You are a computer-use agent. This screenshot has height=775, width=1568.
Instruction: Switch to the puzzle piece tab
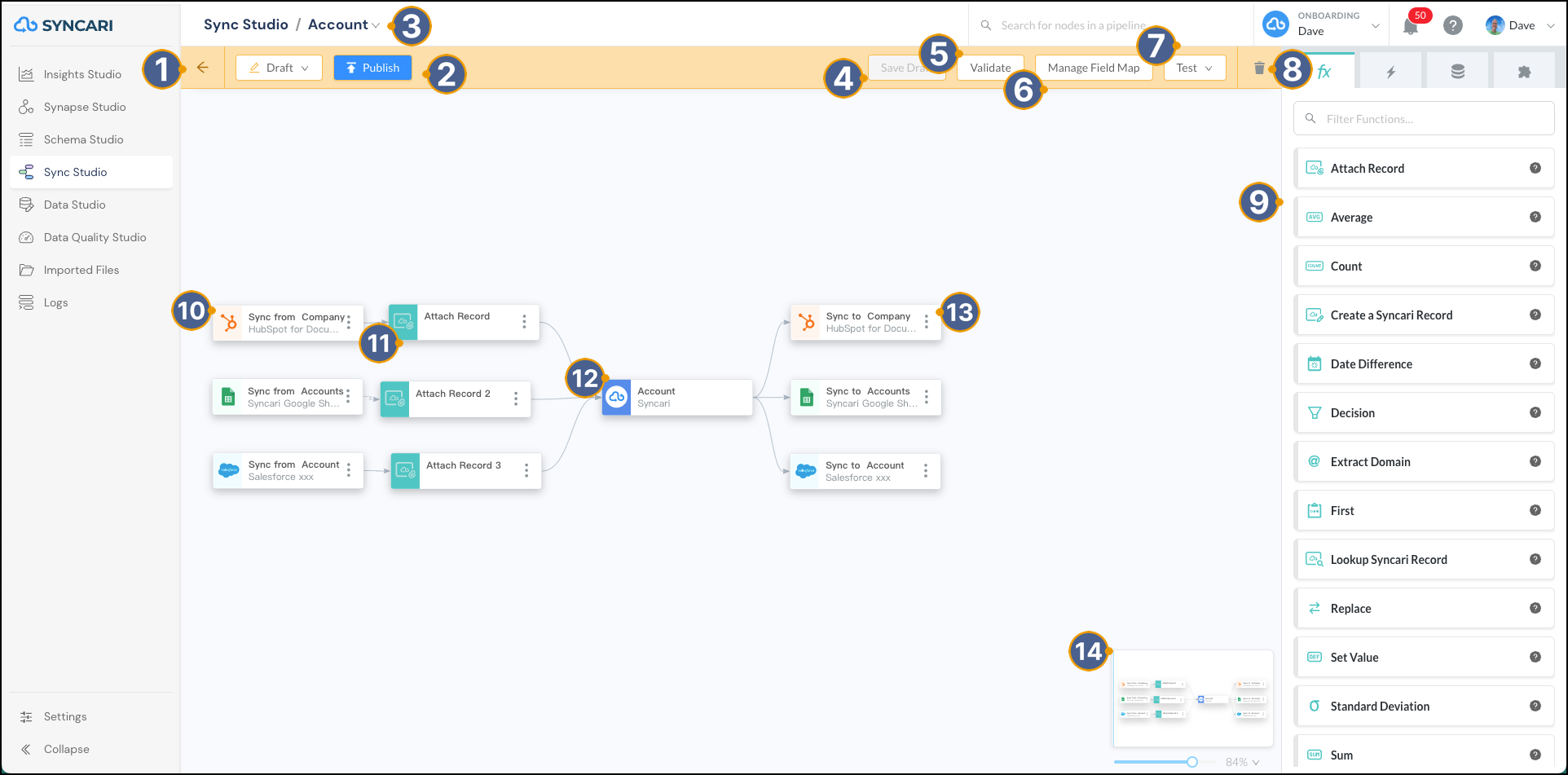point(1524,71)
